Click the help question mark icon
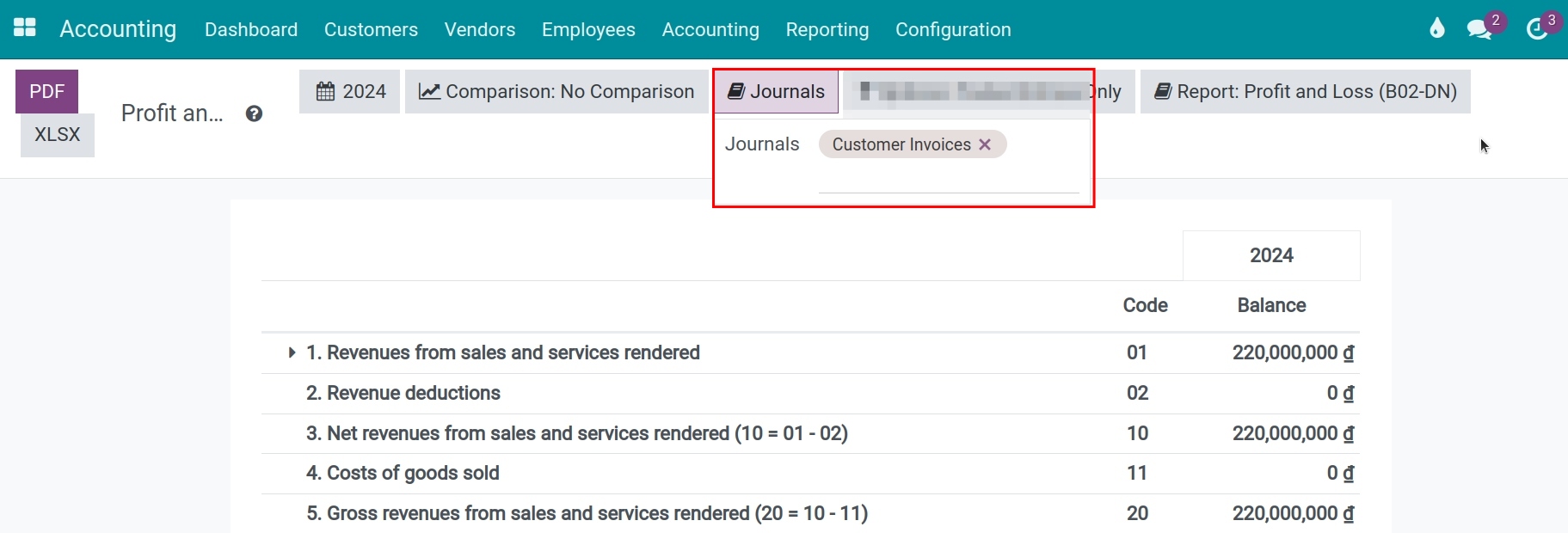The width and height of the screenshot is (1568, 533). coord(254,113)
